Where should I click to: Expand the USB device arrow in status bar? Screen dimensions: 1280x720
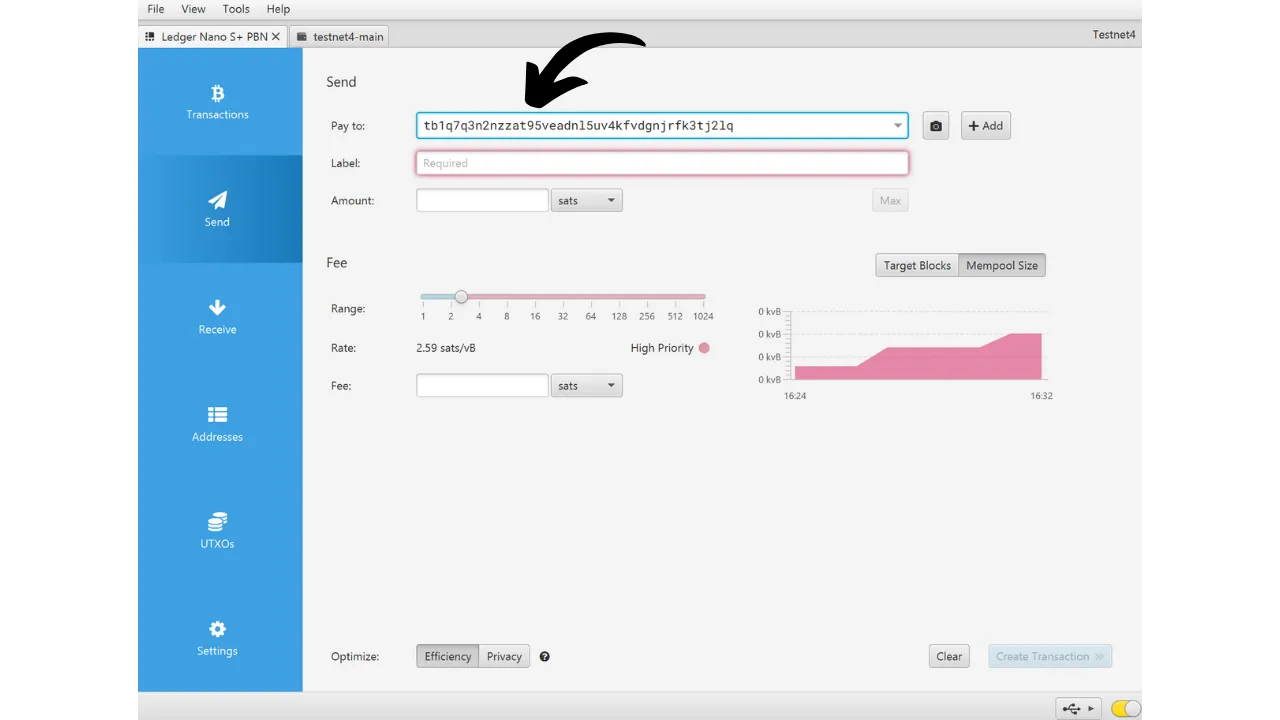tap(1091, 709)
